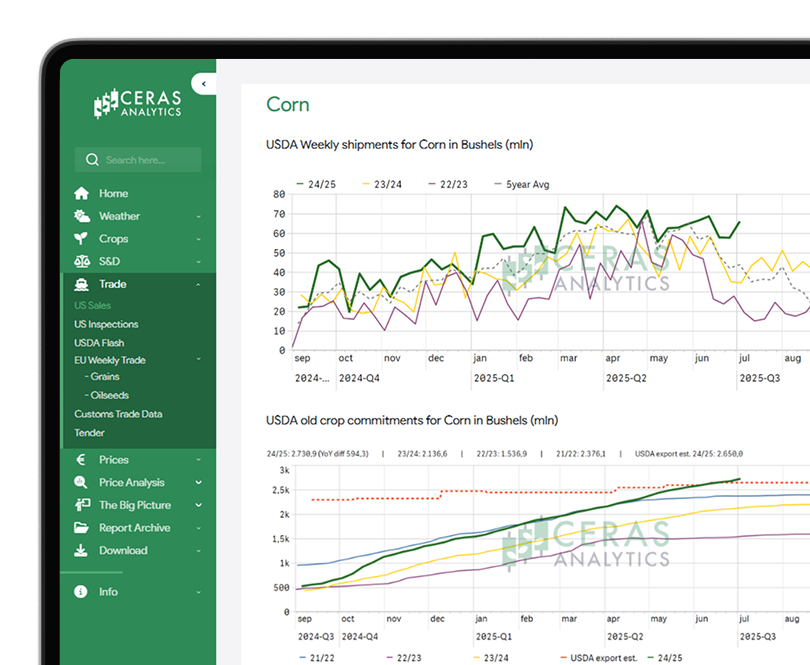Click the Price Analysis magnifier-chart icon
The height and width of the screenshot is (665, 810).
(x=81, y=482)
